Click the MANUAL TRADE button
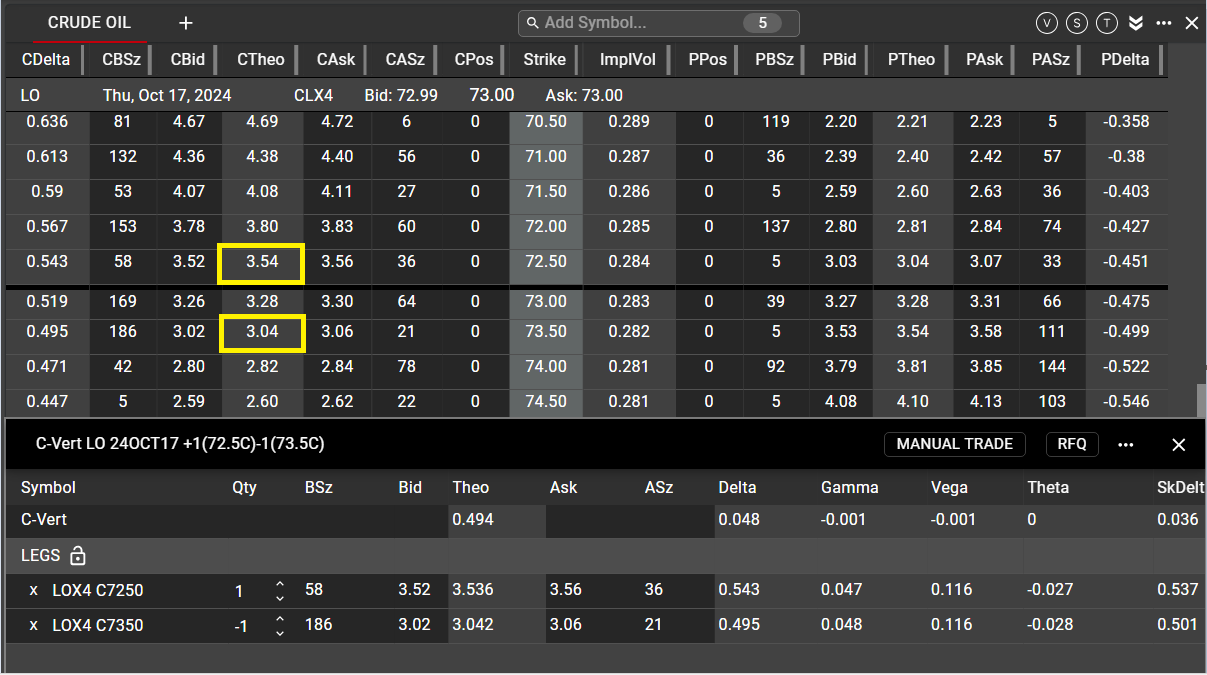Screen dimensions: 1207x675 [955, 444]
